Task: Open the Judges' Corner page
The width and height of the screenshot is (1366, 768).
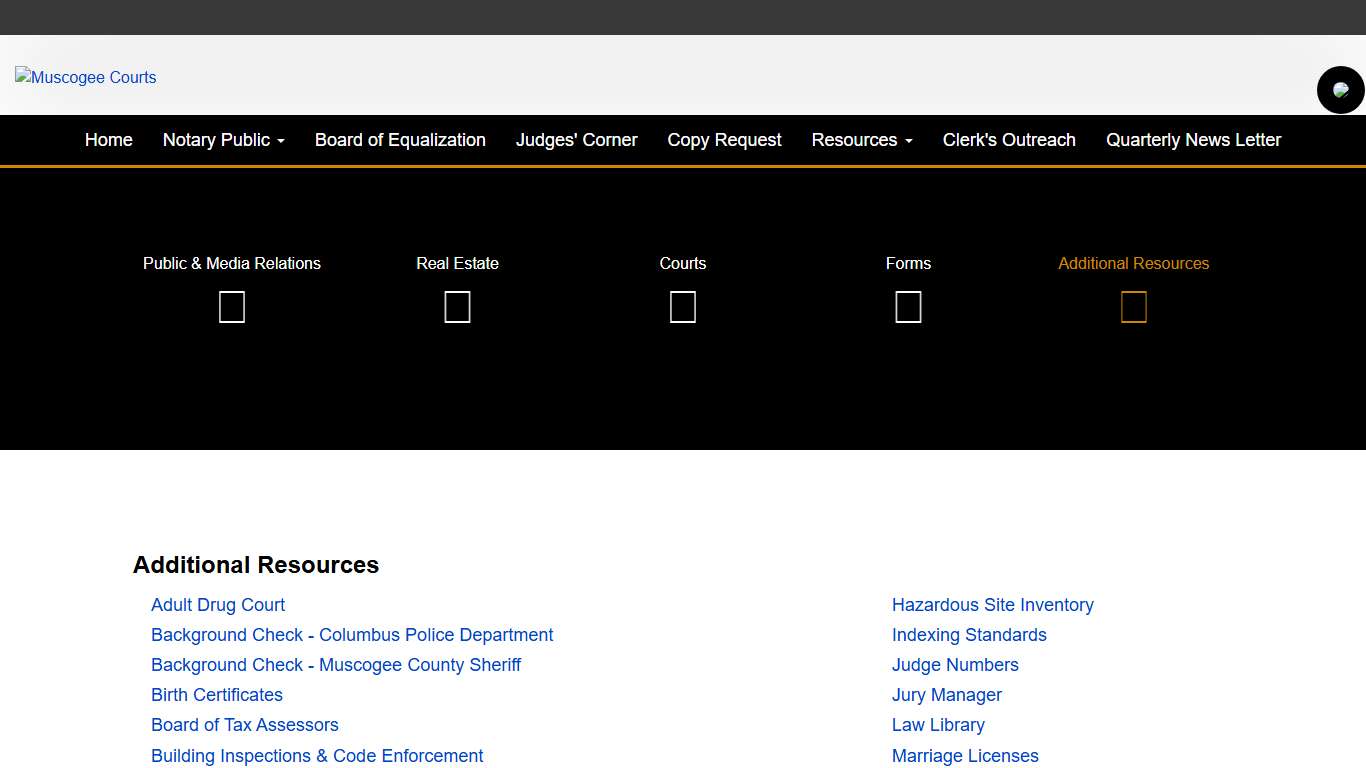Action: click(x=576, y=140)
